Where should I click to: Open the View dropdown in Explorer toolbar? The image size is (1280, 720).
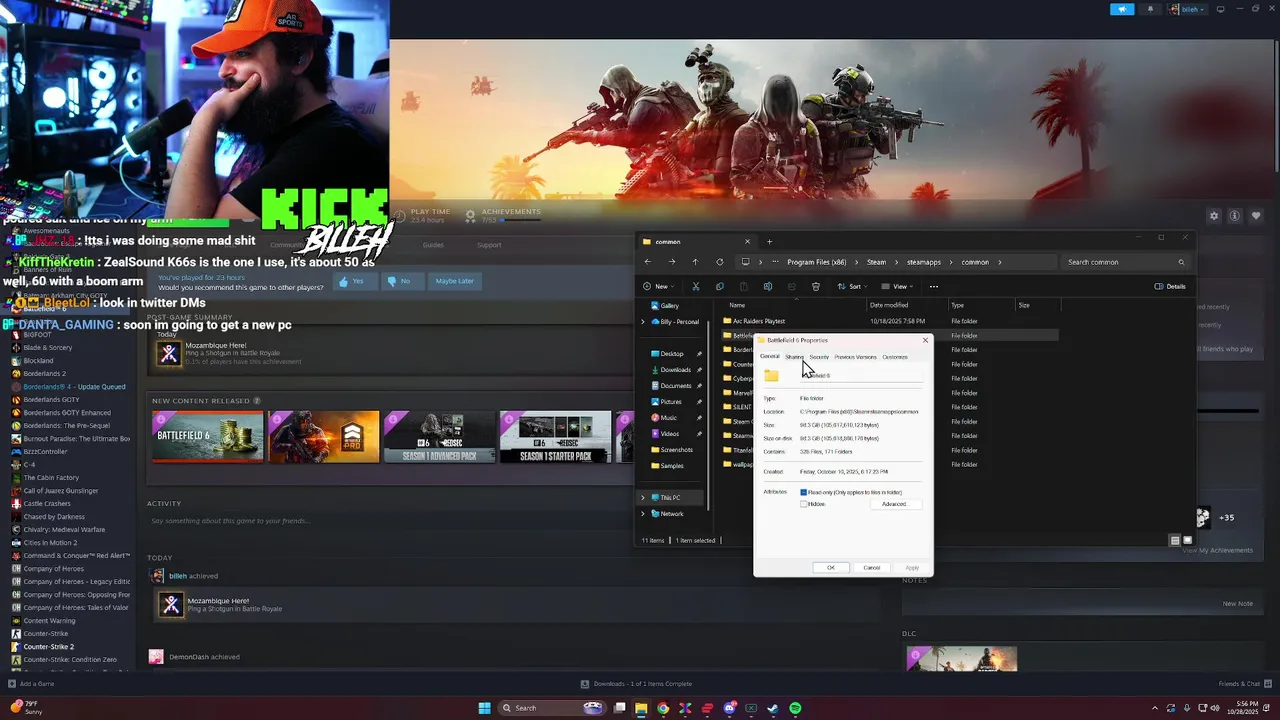click(x=899, y=286)
